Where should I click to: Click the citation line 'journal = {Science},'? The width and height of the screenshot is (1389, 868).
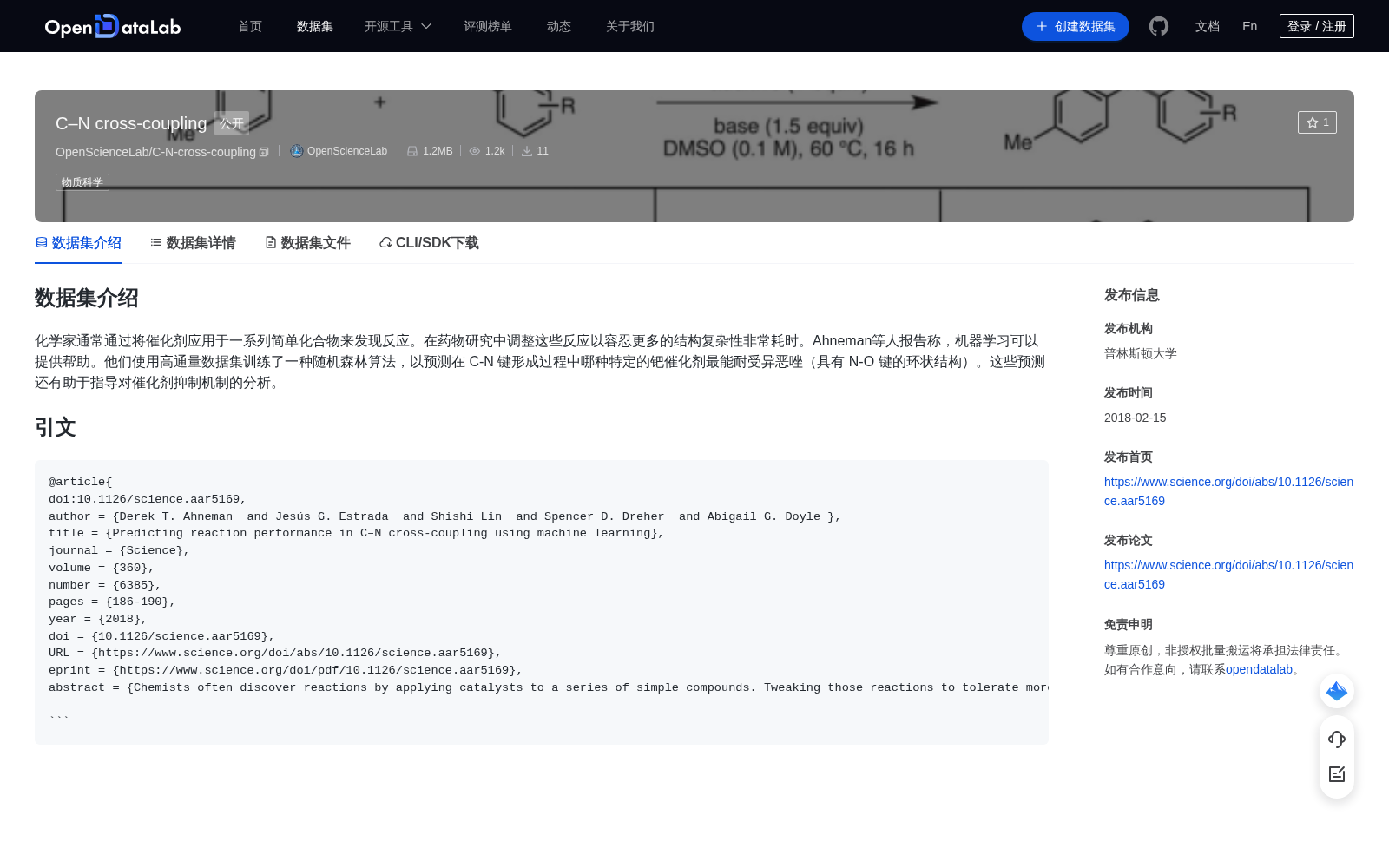[x=119, y=550]
